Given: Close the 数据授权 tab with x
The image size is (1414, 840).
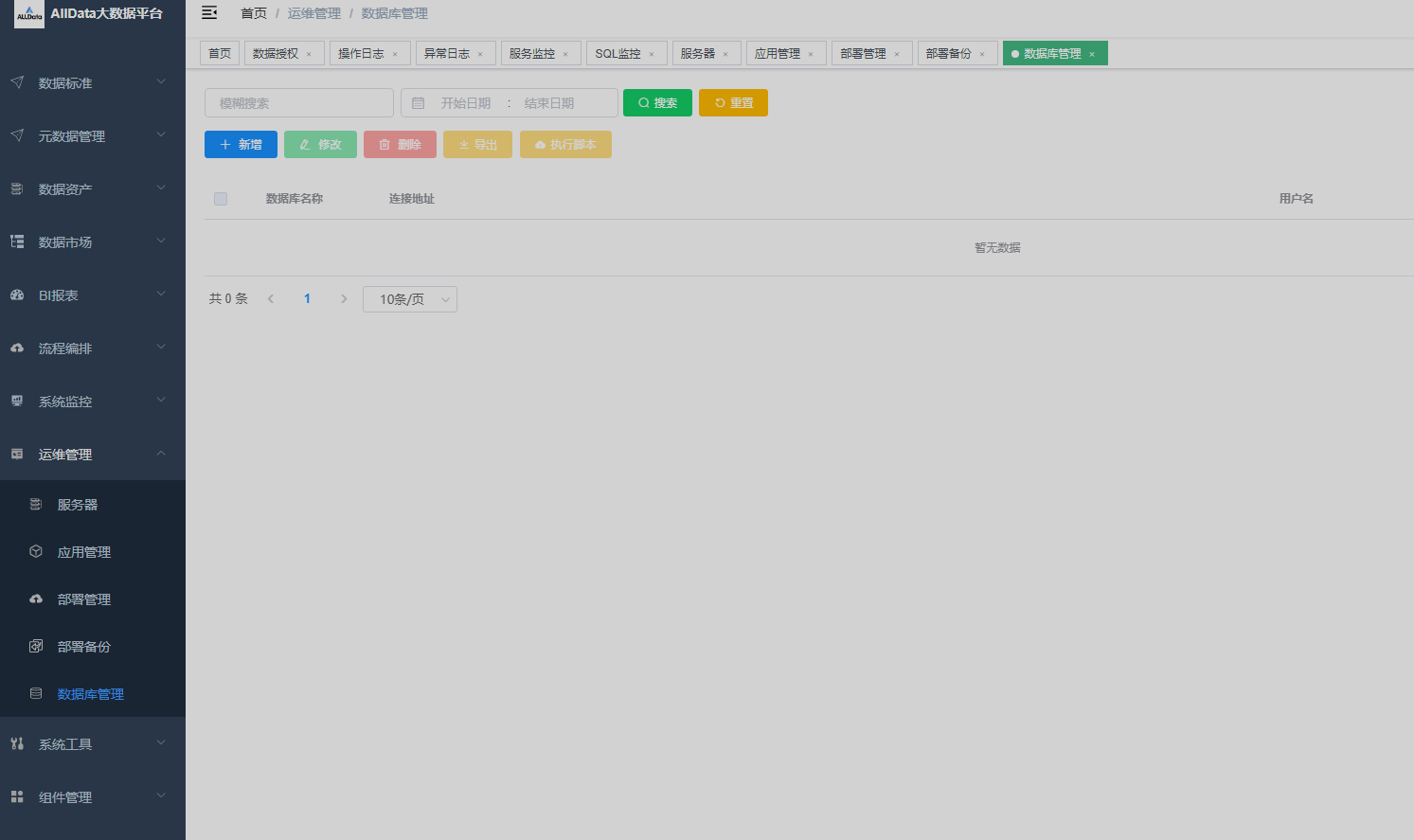Looking at the screenshot, I should coord(309,54).
